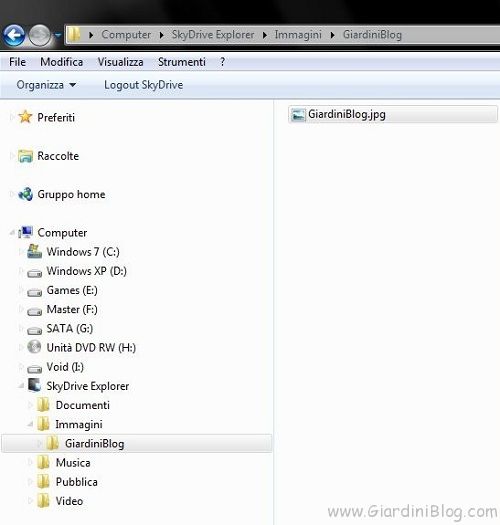Select Gruppo home in navigation pane
This screenshot has width=500, height=525.
[x=71, y=195]
